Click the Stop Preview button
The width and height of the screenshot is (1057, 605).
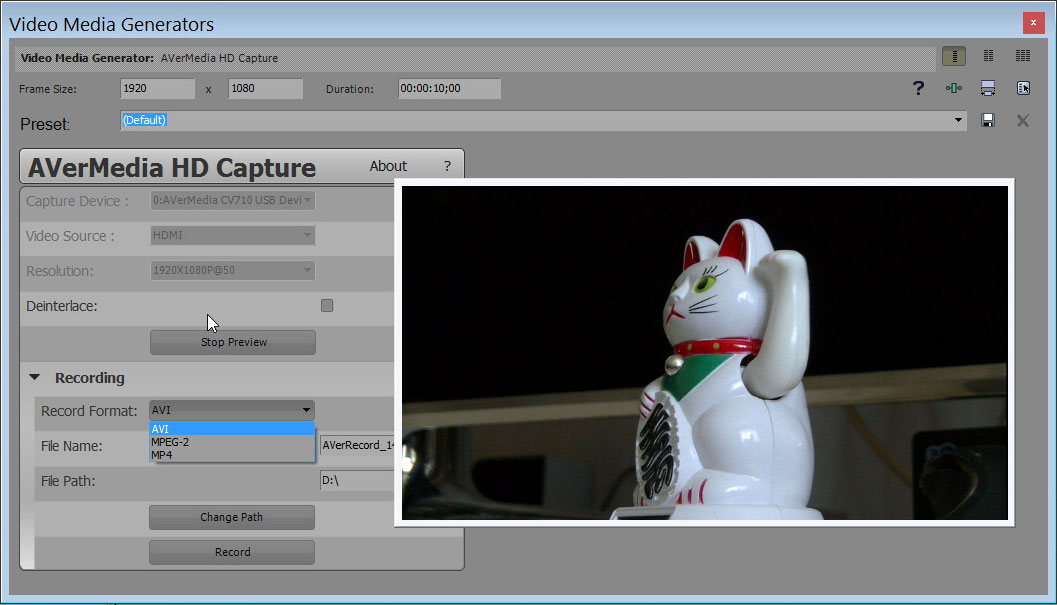pos(233,342)
